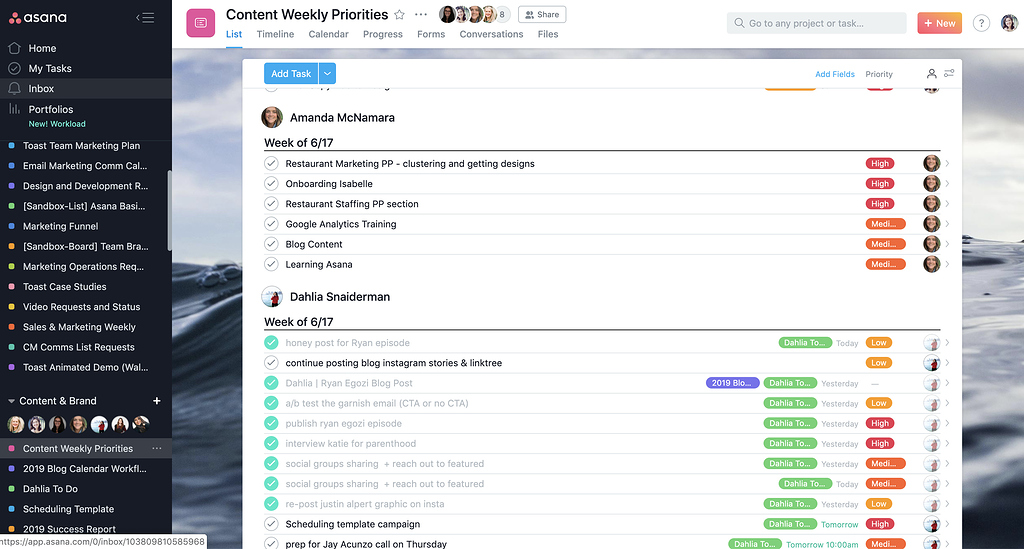Complete the Google Analytics Training task
1024x549 pixels.
tap(271, 224)
